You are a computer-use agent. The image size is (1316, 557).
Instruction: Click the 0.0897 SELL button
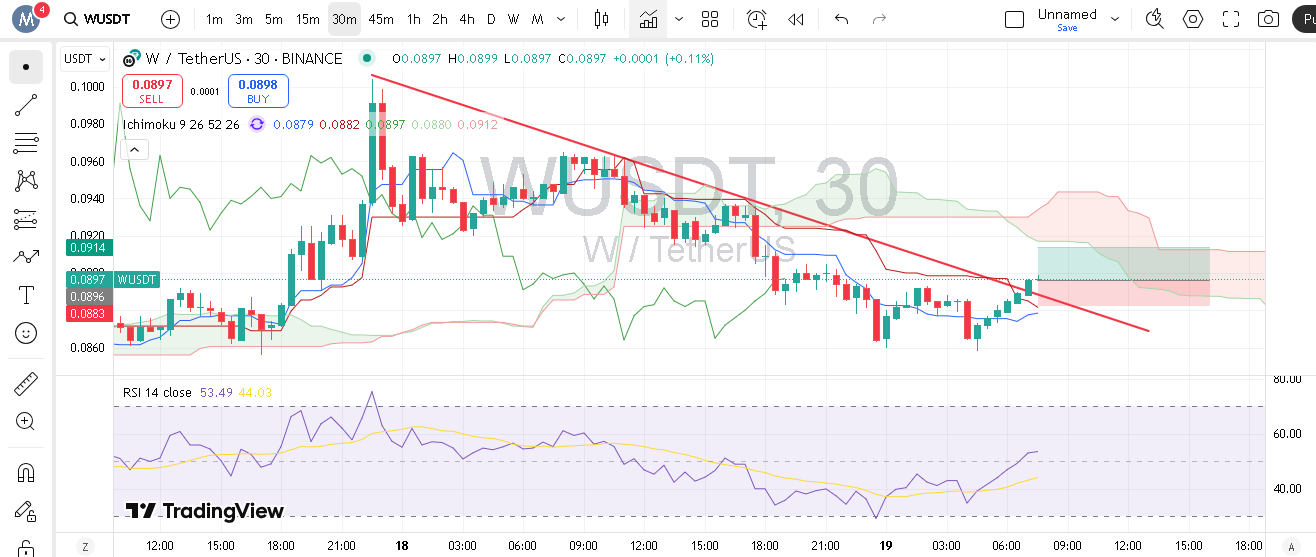pos(152,91)
